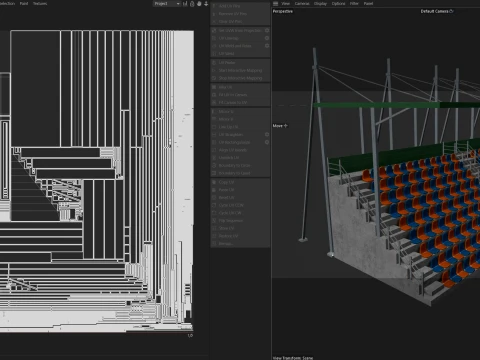Click the 1,0 coordinate label under UV canvas

pyautogui.click(x=190, y=335)
